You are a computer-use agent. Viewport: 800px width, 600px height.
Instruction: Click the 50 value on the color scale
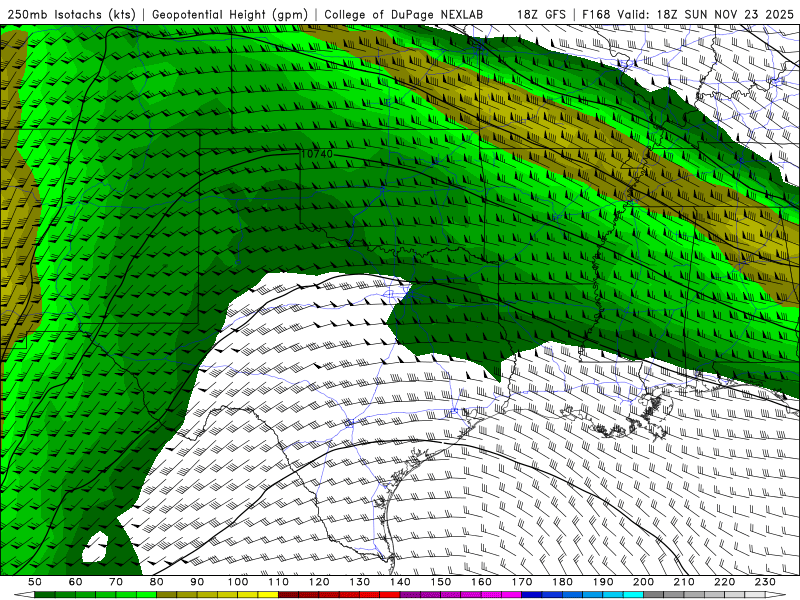35,582
